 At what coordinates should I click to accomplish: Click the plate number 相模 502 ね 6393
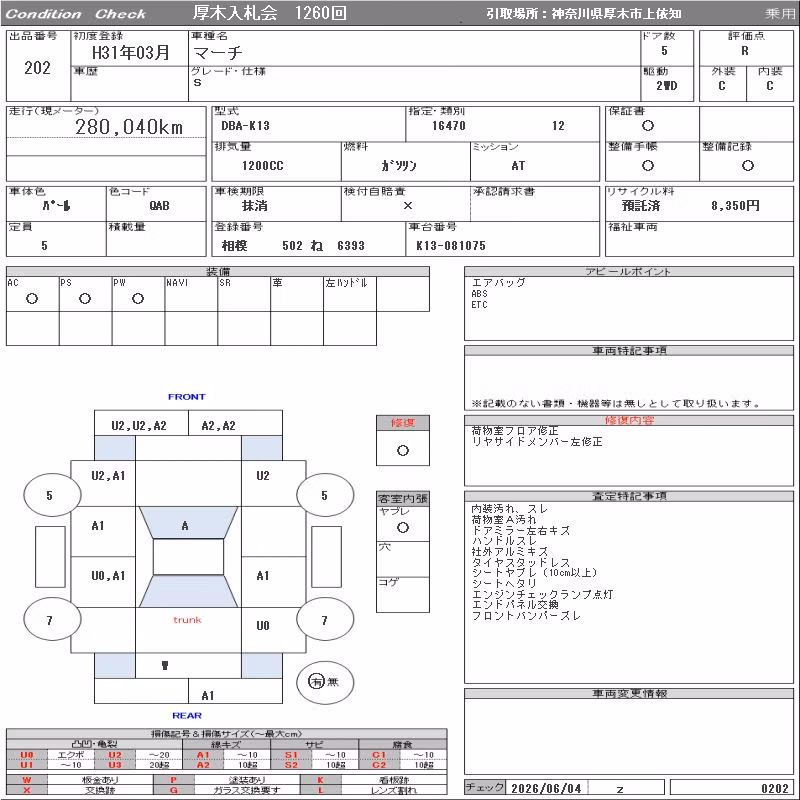(x=293, y=246)
